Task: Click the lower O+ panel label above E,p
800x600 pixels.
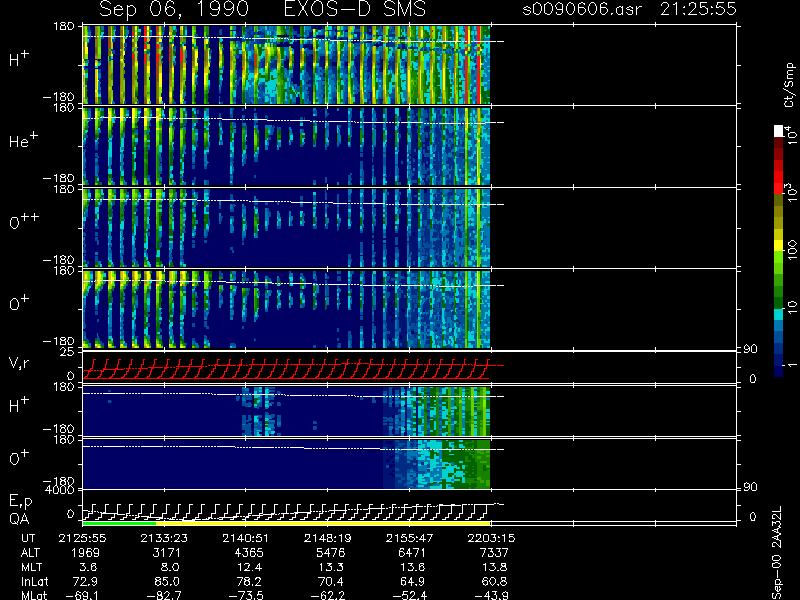Action: point(19,457)
